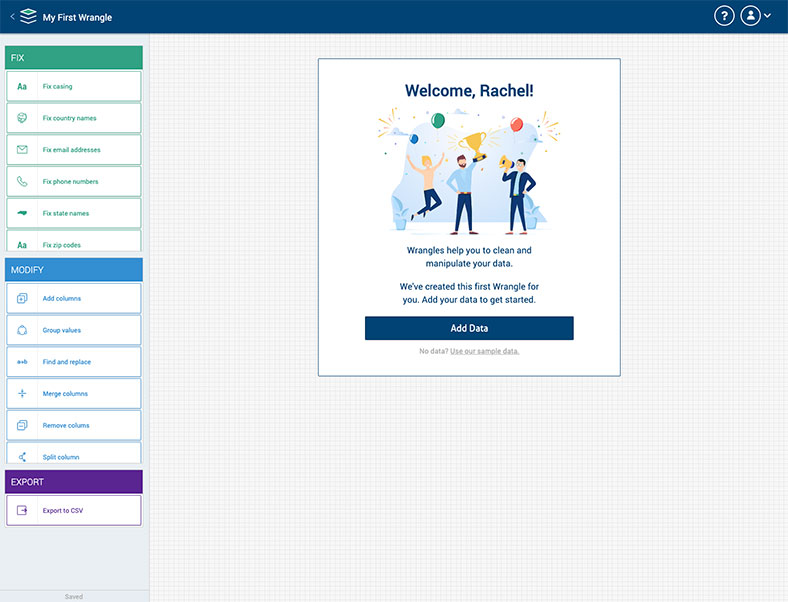Click the Group values icon
This screenshot has height=602, width=788.
(22, 330)
